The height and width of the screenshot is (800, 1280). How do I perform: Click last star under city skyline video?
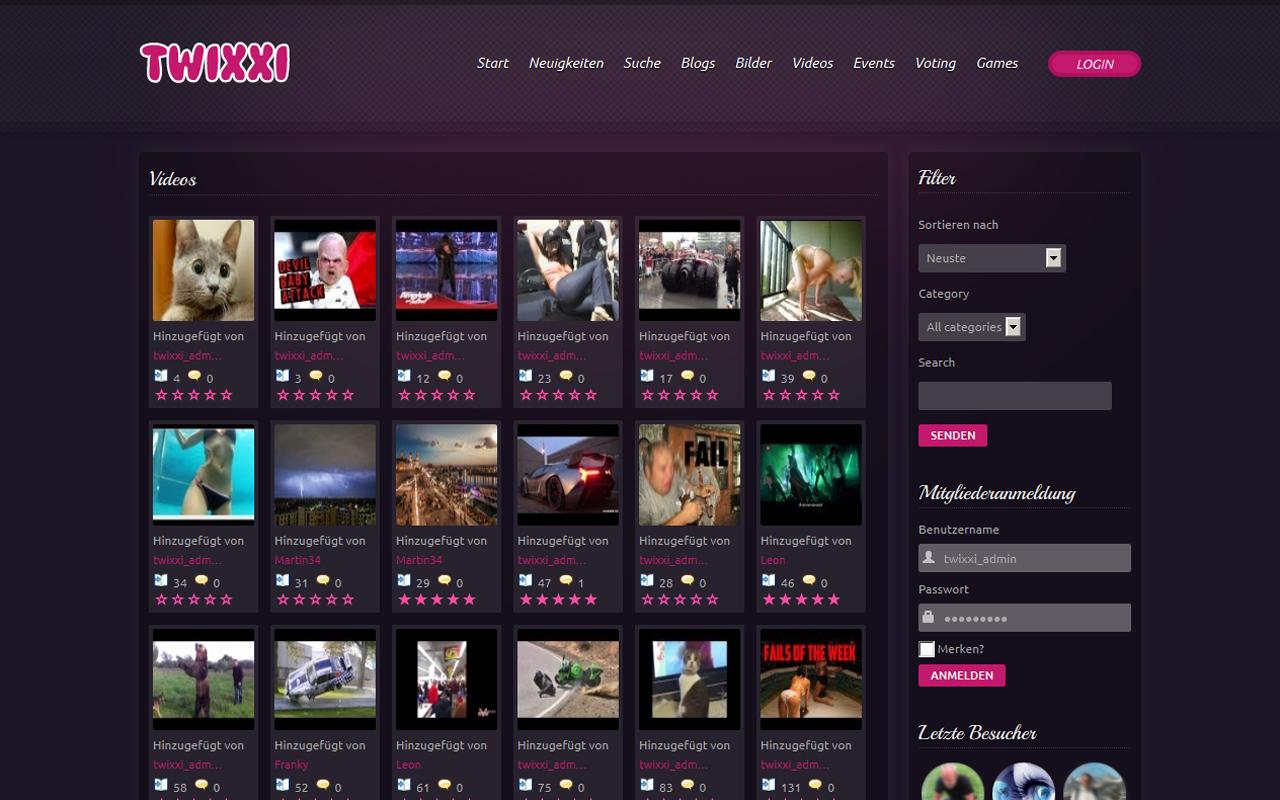tap(469, 600)
